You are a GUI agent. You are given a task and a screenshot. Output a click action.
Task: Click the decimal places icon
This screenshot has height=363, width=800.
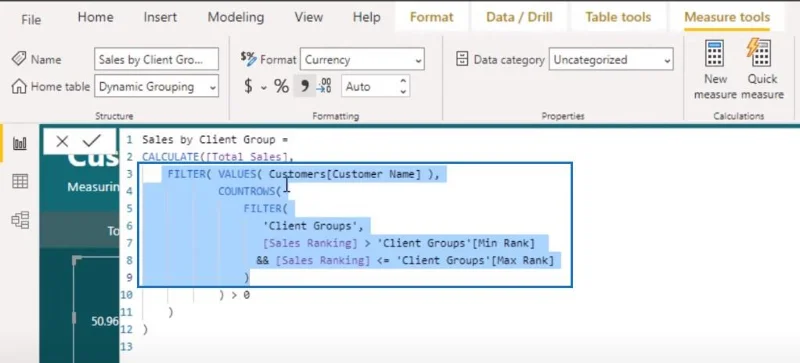point(324,86)
